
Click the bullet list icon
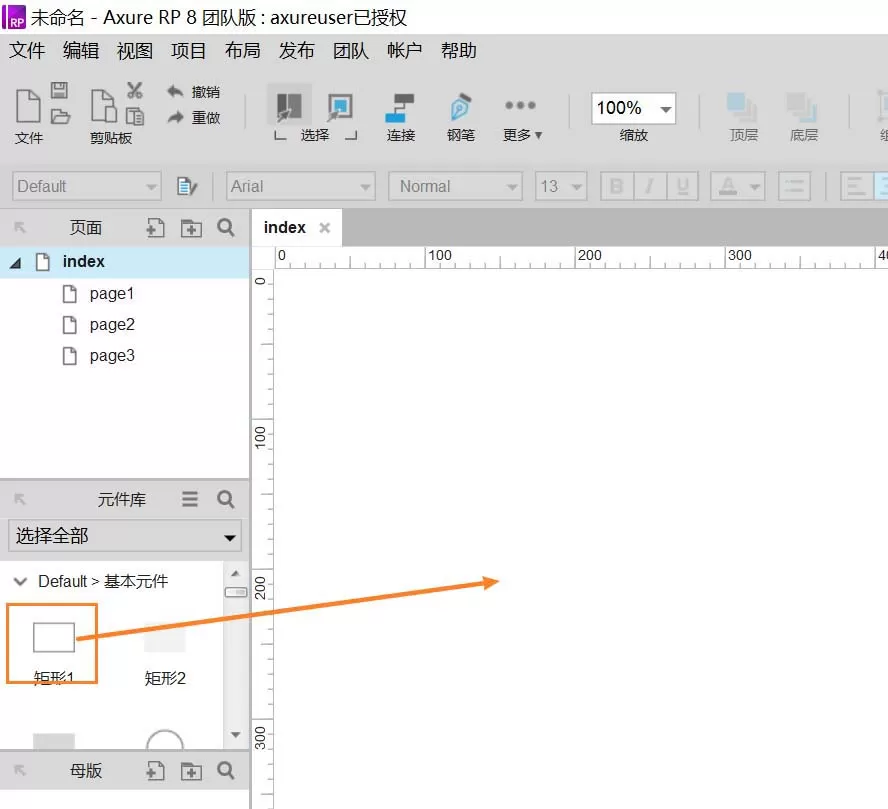(x=794, y=186)
